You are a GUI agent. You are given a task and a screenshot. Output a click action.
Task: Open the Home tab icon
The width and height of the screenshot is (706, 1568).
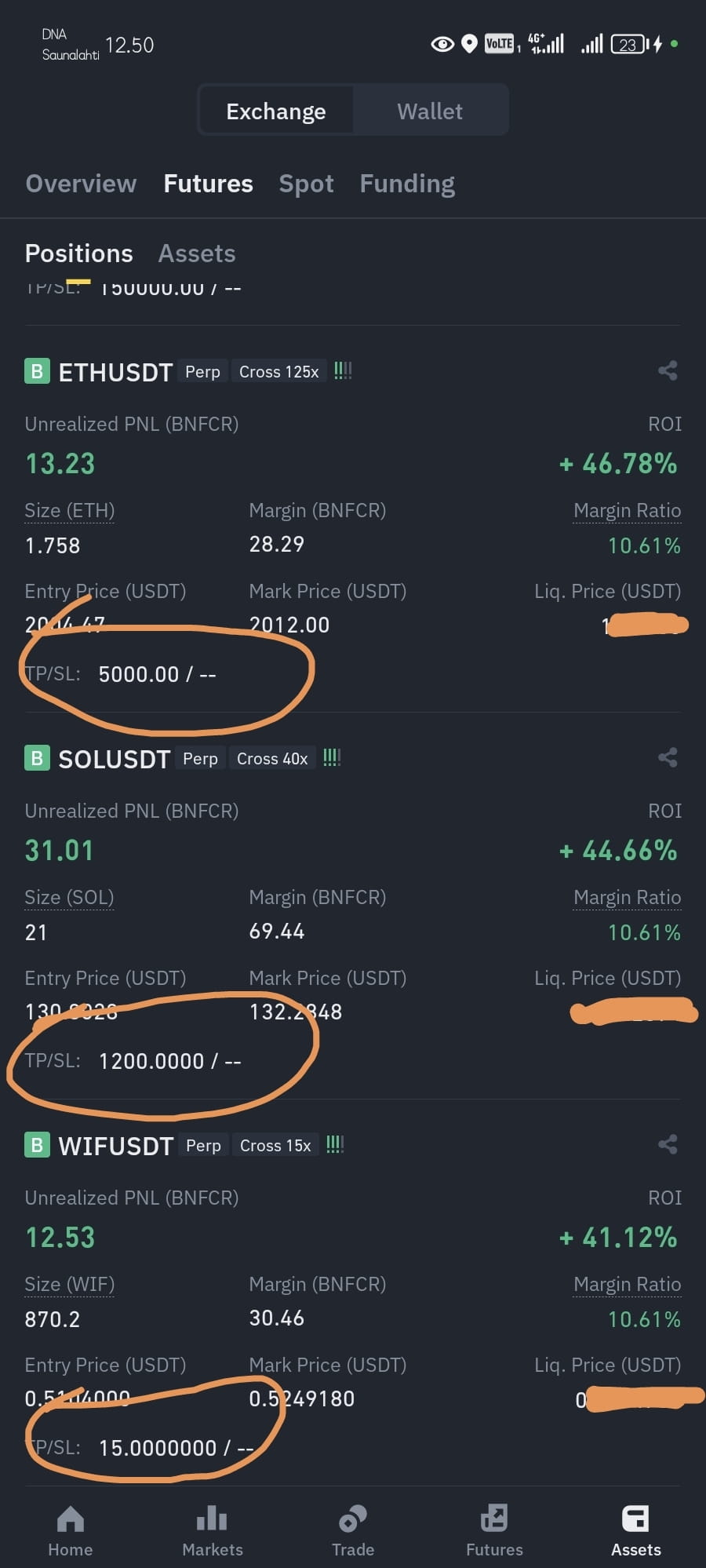pyautogui.click(x=71, y=1519)
